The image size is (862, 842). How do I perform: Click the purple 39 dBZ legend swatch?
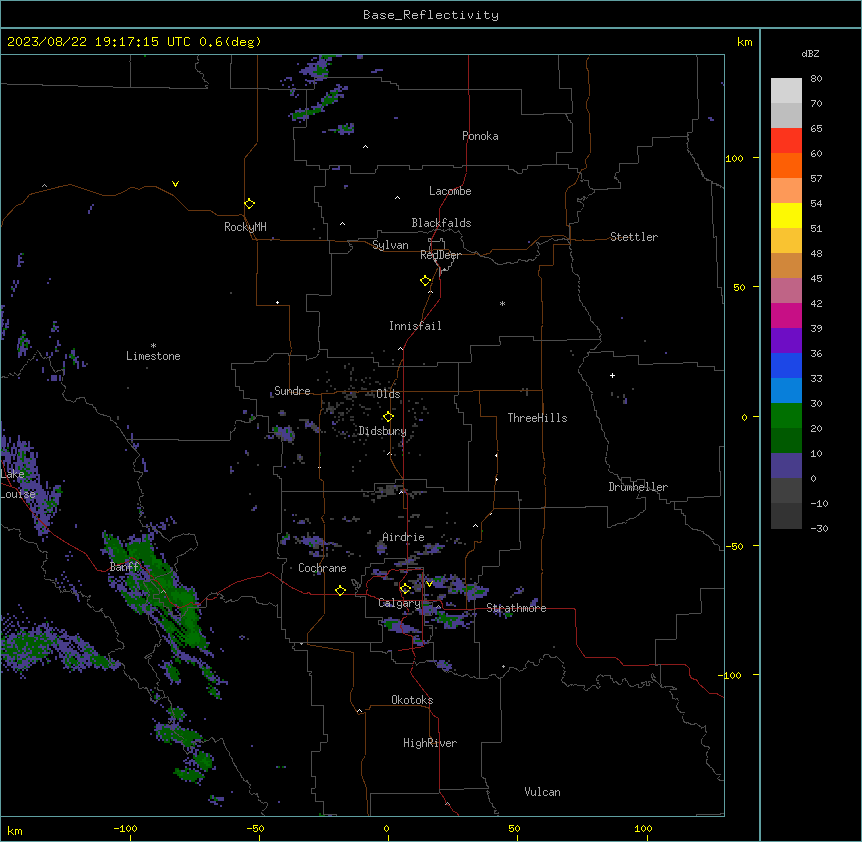[786, 341]
